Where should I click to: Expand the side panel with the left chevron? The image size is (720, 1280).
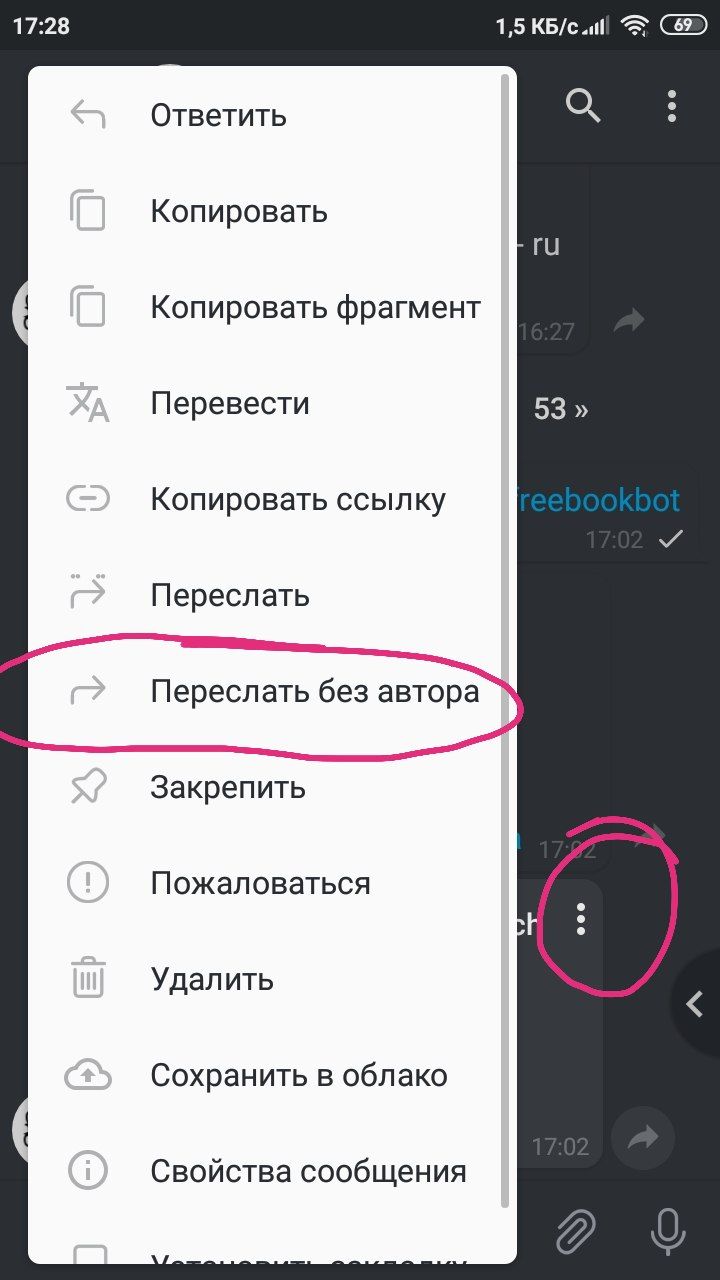[696, 1004]
